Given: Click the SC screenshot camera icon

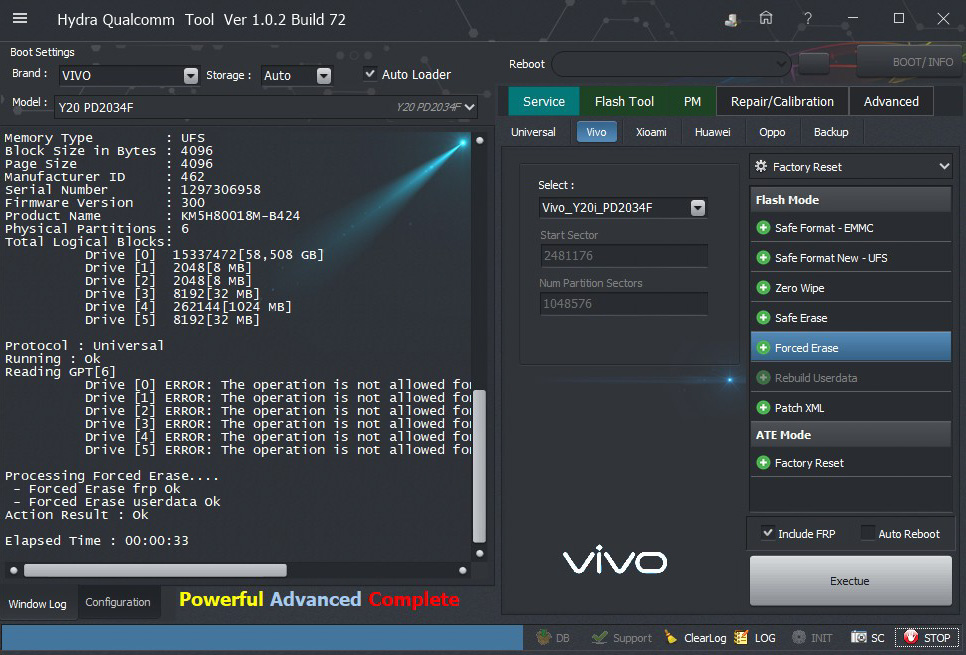Looking at the screenshot, I should coord(859,638).
